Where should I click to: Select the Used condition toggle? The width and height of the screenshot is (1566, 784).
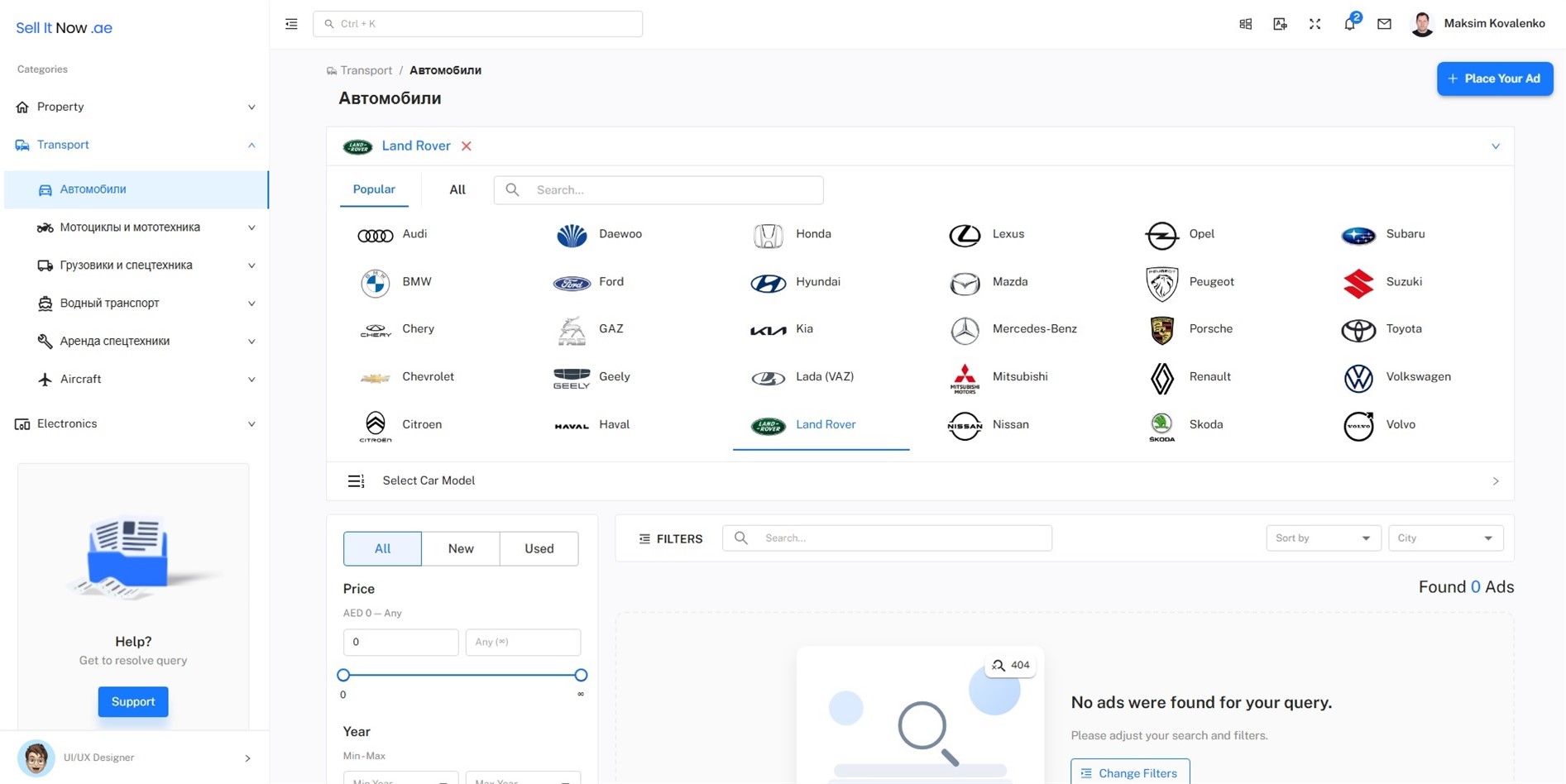click(539, 548)
